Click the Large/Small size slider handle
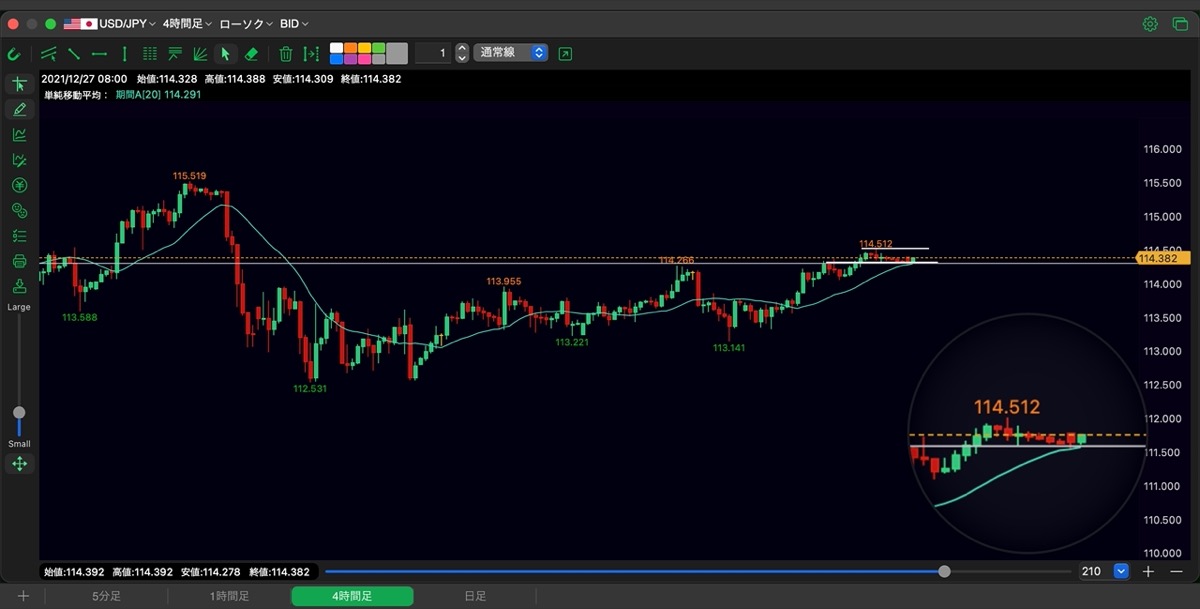Image resolution: width=1200 pixels, height=609 pixels. tap(19, 412)
